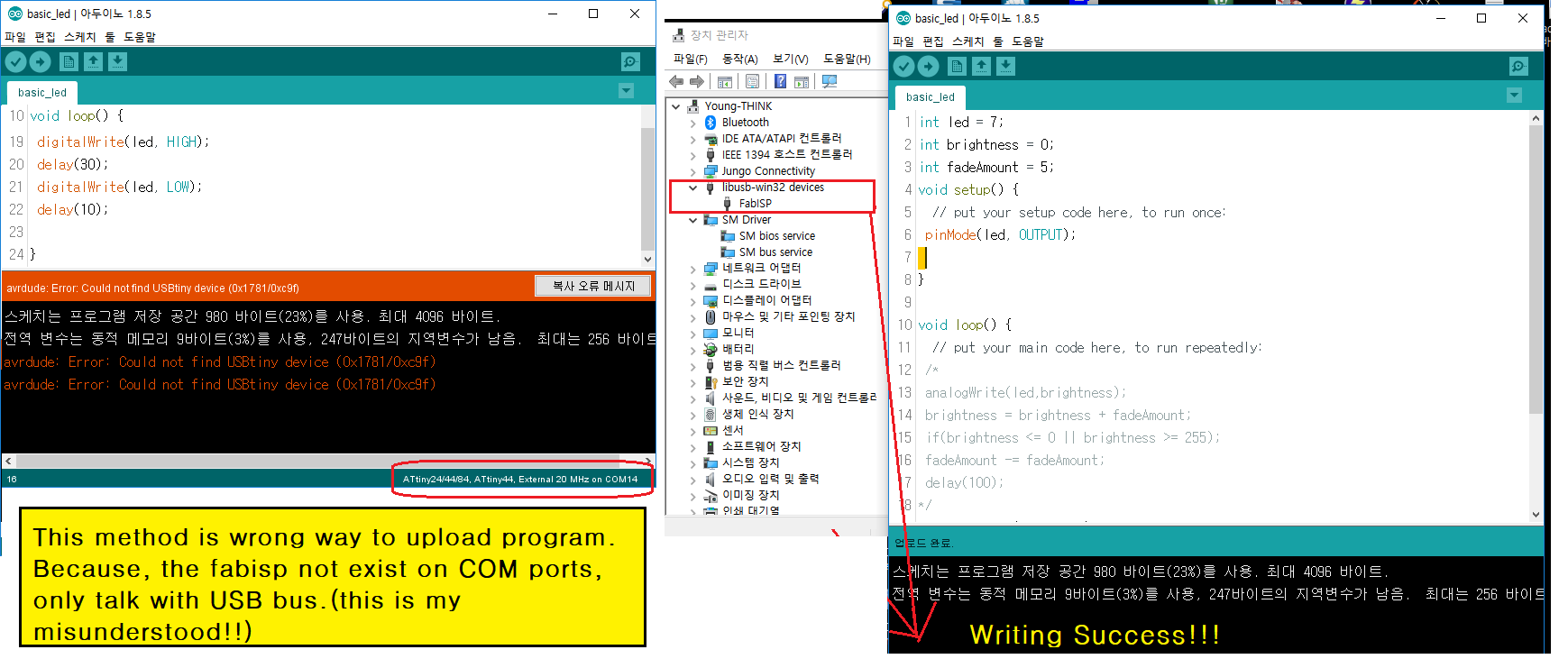This screenshot has height=668, width=1568.
Task: Click Verify icon in left Arduino window
Action: [15, 61]
